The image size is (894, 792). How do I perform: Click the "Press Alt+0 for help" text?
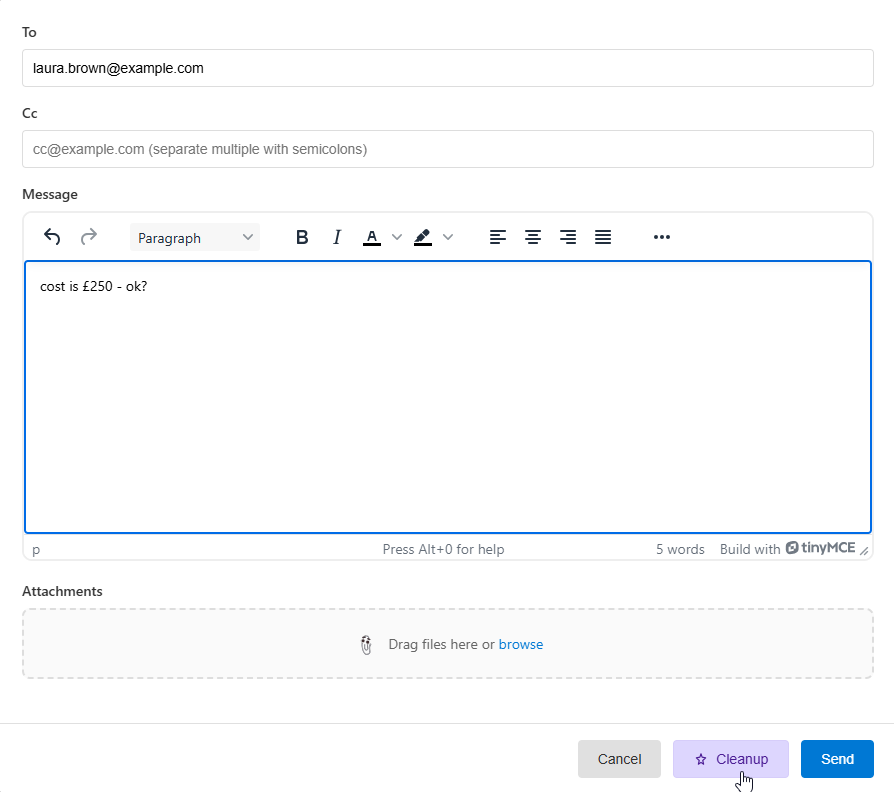(x=443, y=549)
